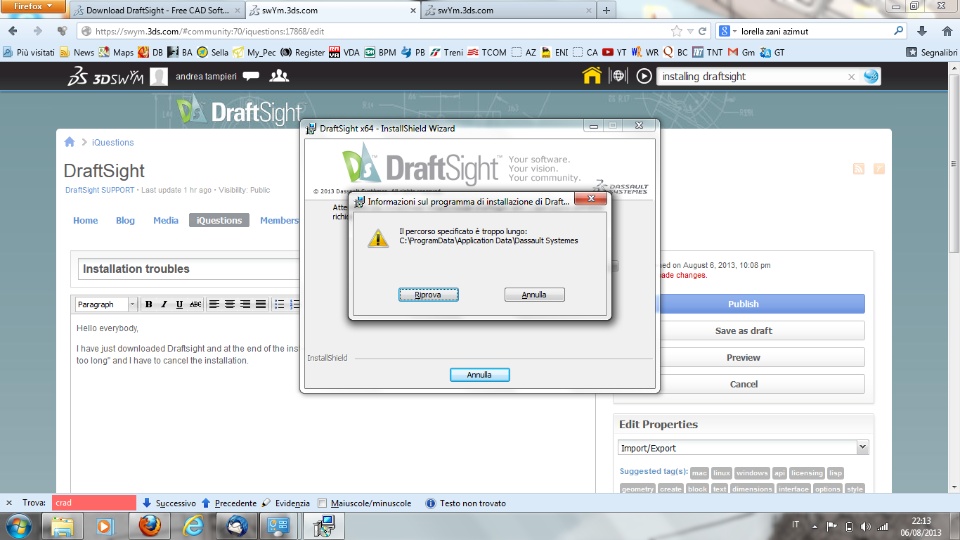Viewport: 960px width, 540px height.
Task: Click the home breadcrumb icon
Action: (69, 142)
